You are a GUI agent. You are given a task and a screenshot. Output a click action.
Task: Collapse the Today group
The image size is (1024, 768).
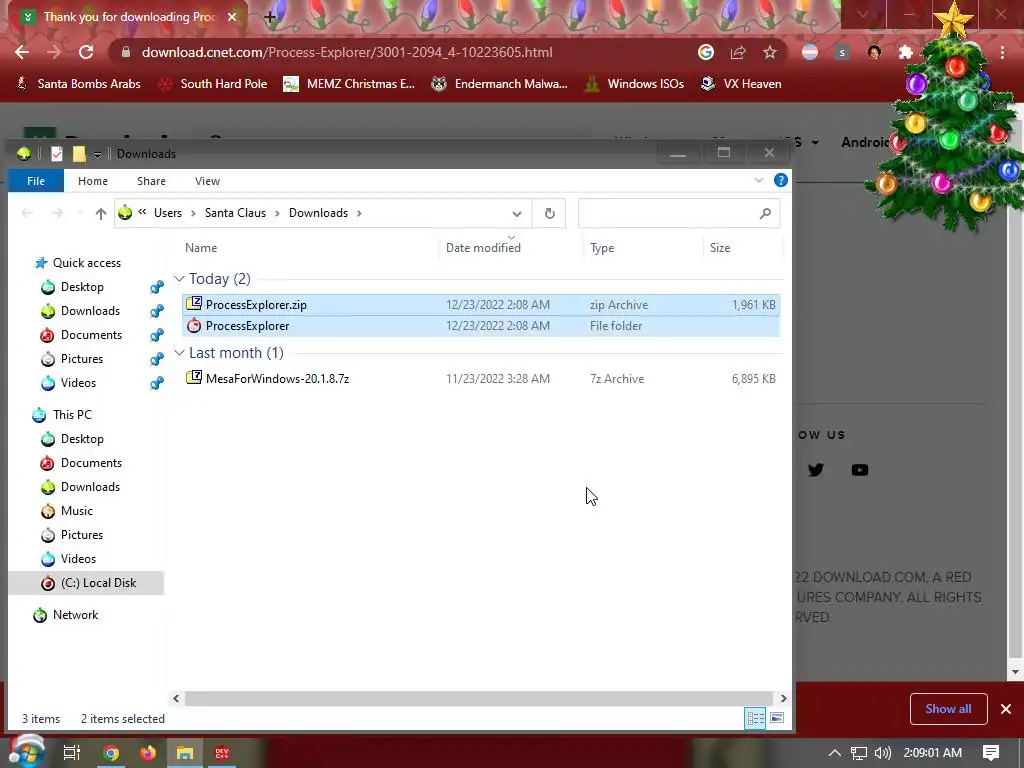(x=179, y=279)
